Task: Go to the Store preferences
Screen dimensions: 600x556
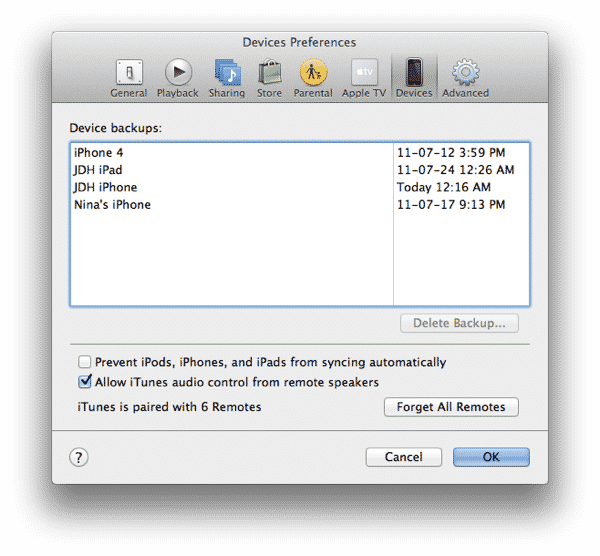Action: pos(269,78)
